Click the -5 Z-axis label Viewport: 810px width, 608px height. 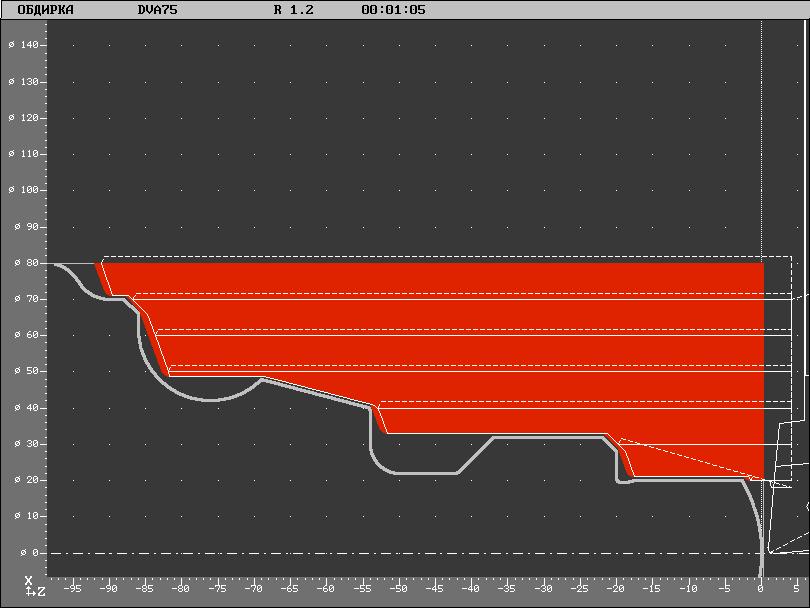tap(725, 588)
